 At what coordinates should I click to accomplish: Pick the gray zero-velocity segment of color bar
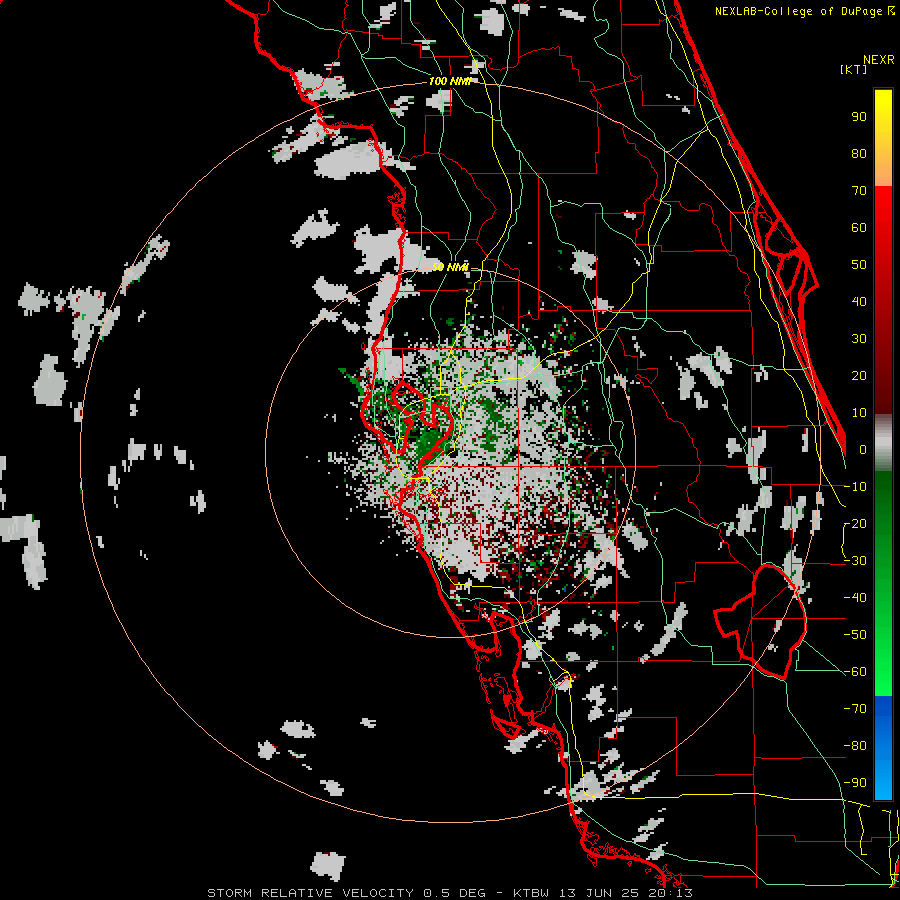pos(883,443)
